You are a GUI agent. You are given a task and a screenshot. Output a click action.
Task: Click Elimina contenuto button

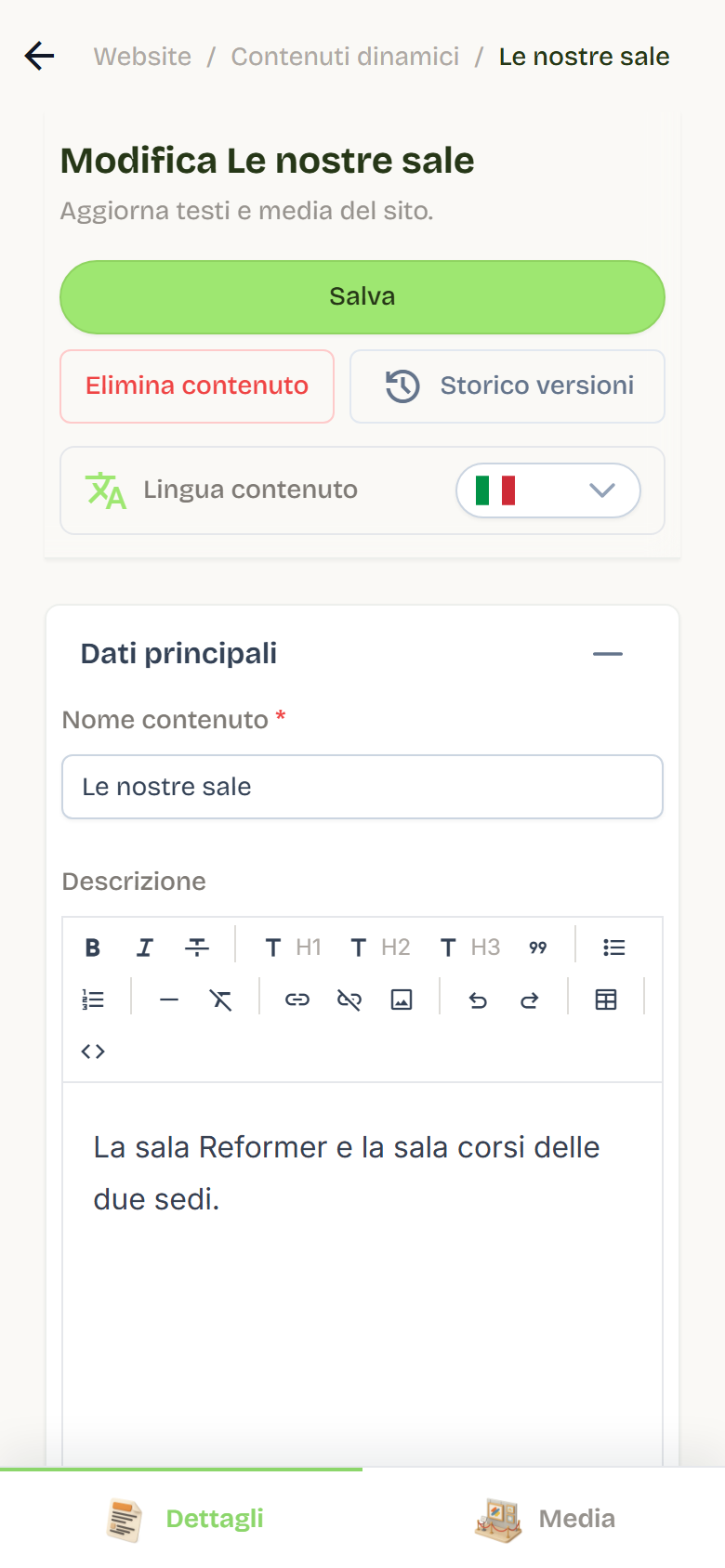(x=197, y=386)
